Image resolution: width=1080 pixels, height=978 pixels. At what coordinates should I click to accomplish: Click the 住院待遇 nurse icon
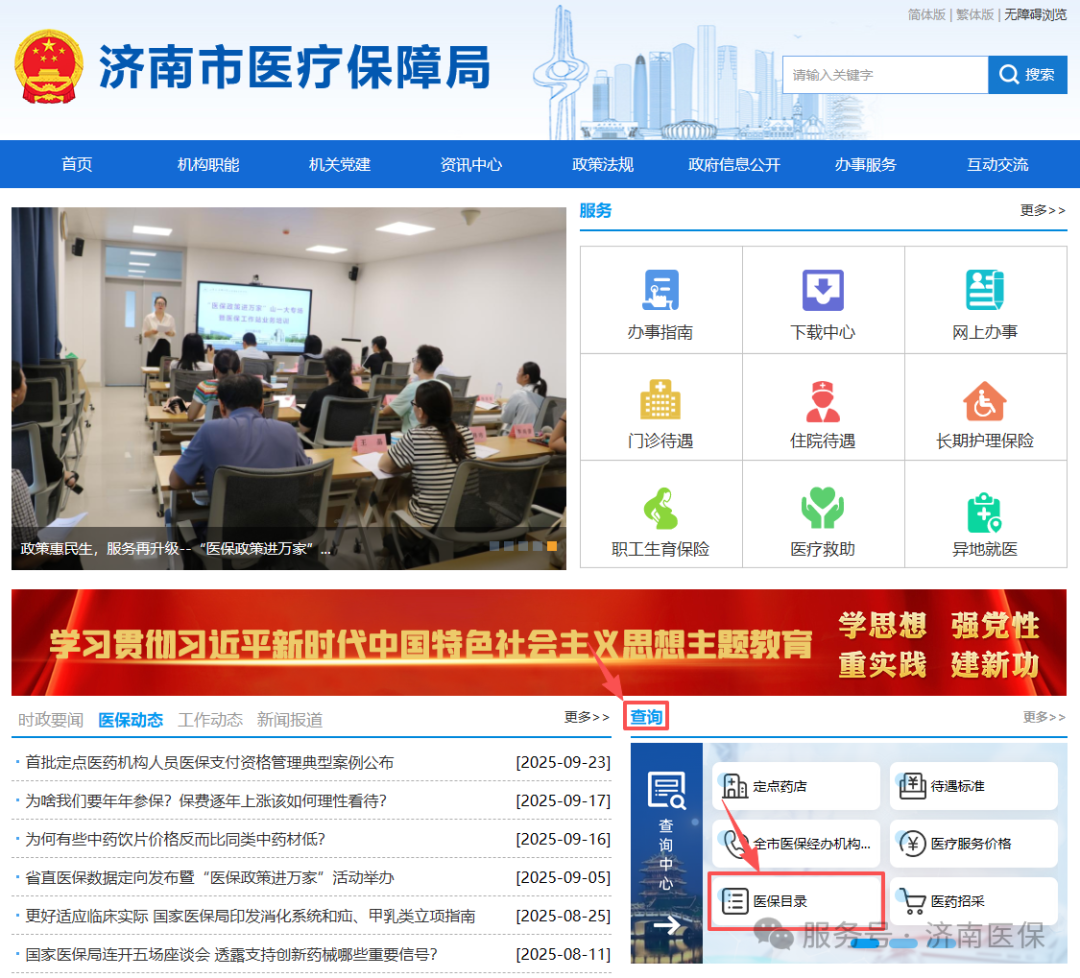tap(823, 400)
